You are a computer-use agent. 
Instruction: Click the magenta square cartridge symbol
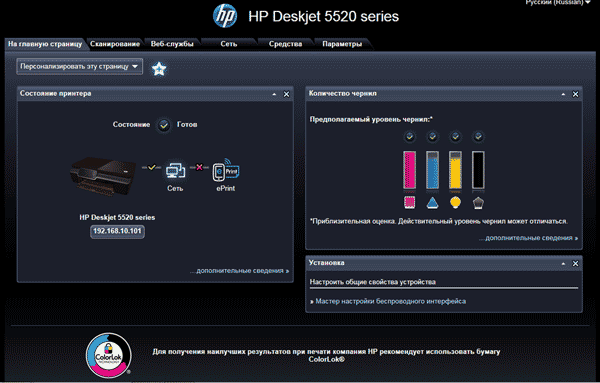[x=409, y=202]
